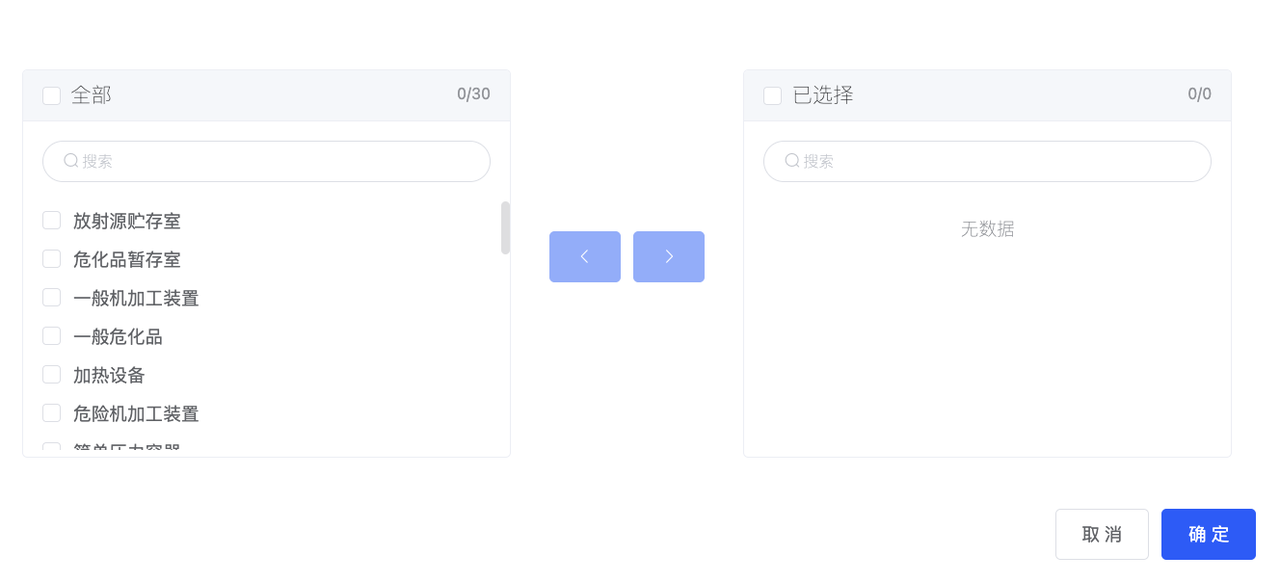This screenshot has width=1280, height=582.
Task: Tick the 危化品暂存室 checkbox
Action: point(52,259)
